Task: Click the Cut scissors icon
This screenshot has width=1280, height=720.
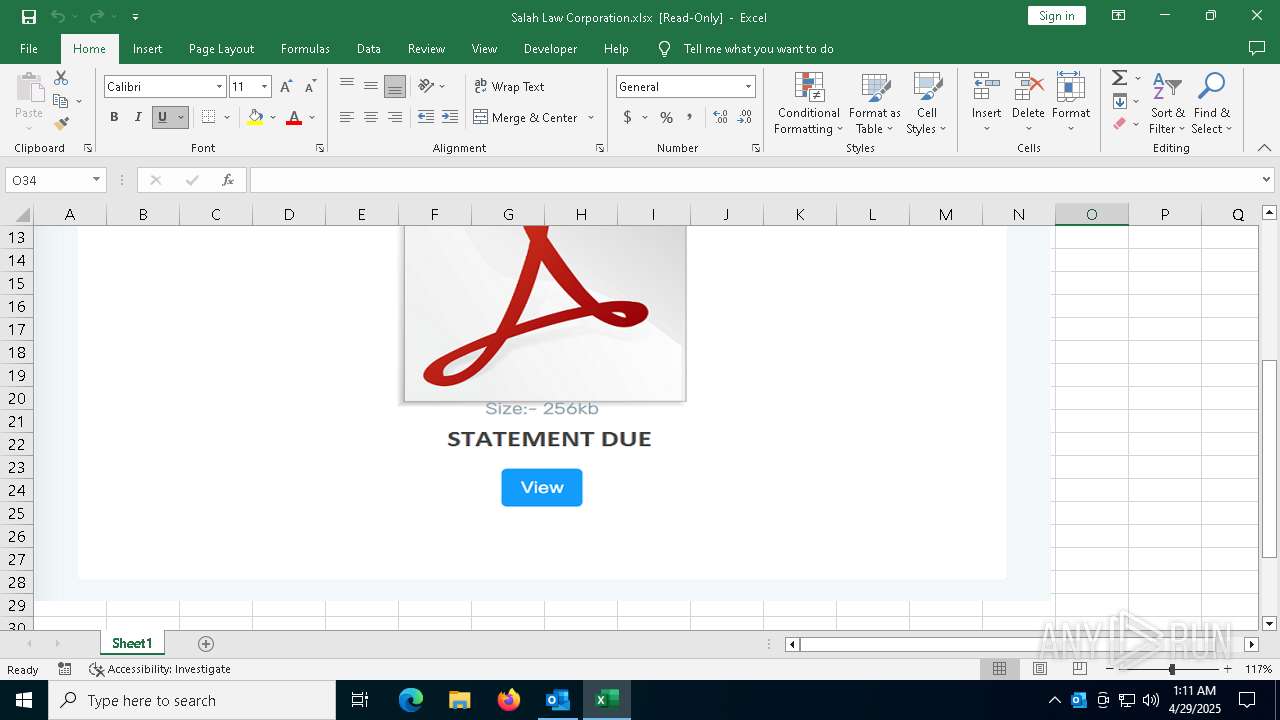Action: (61, 78)
